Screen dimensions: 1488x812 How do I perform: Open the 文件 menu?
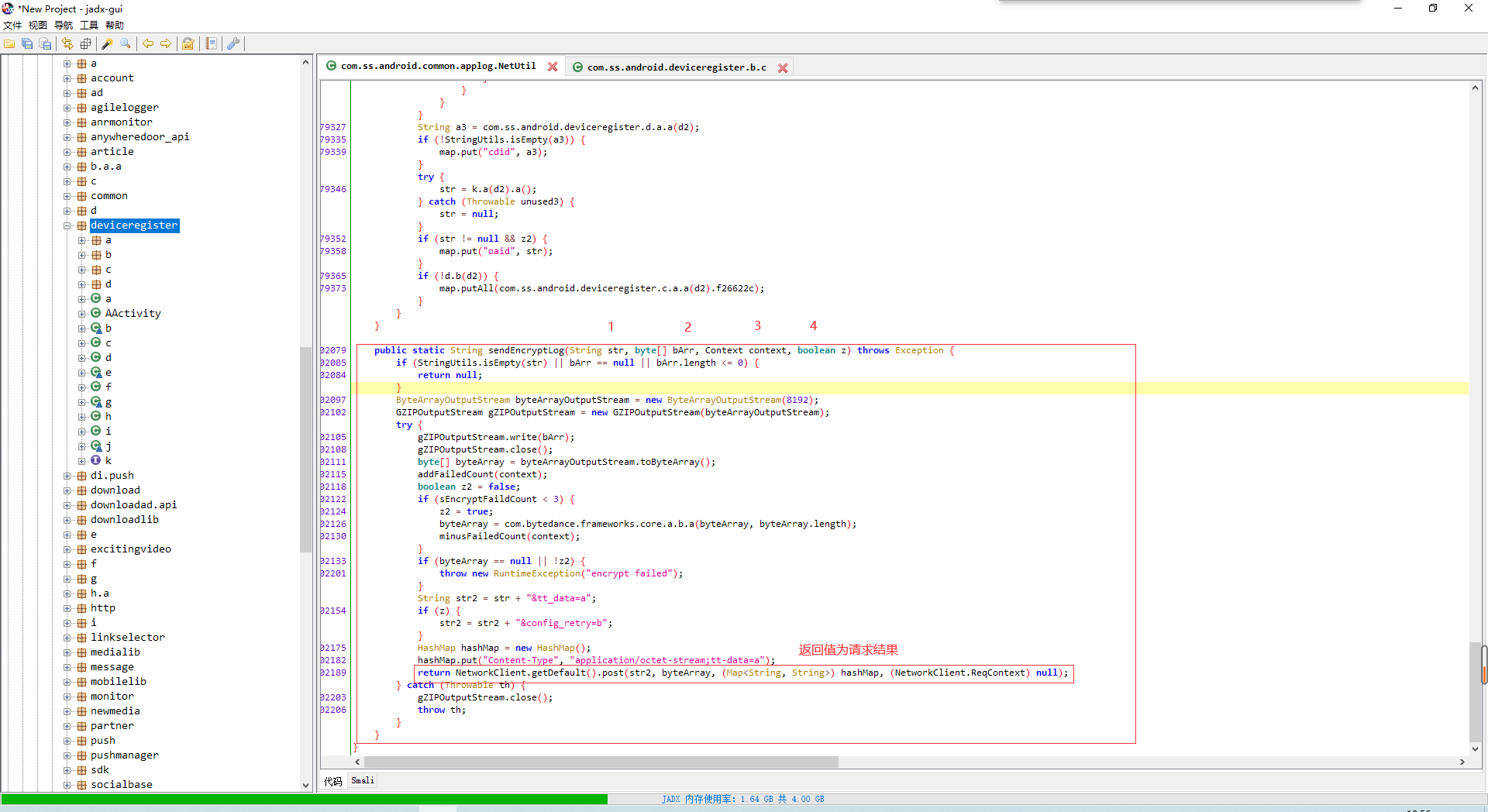click(x=12, y=26)
